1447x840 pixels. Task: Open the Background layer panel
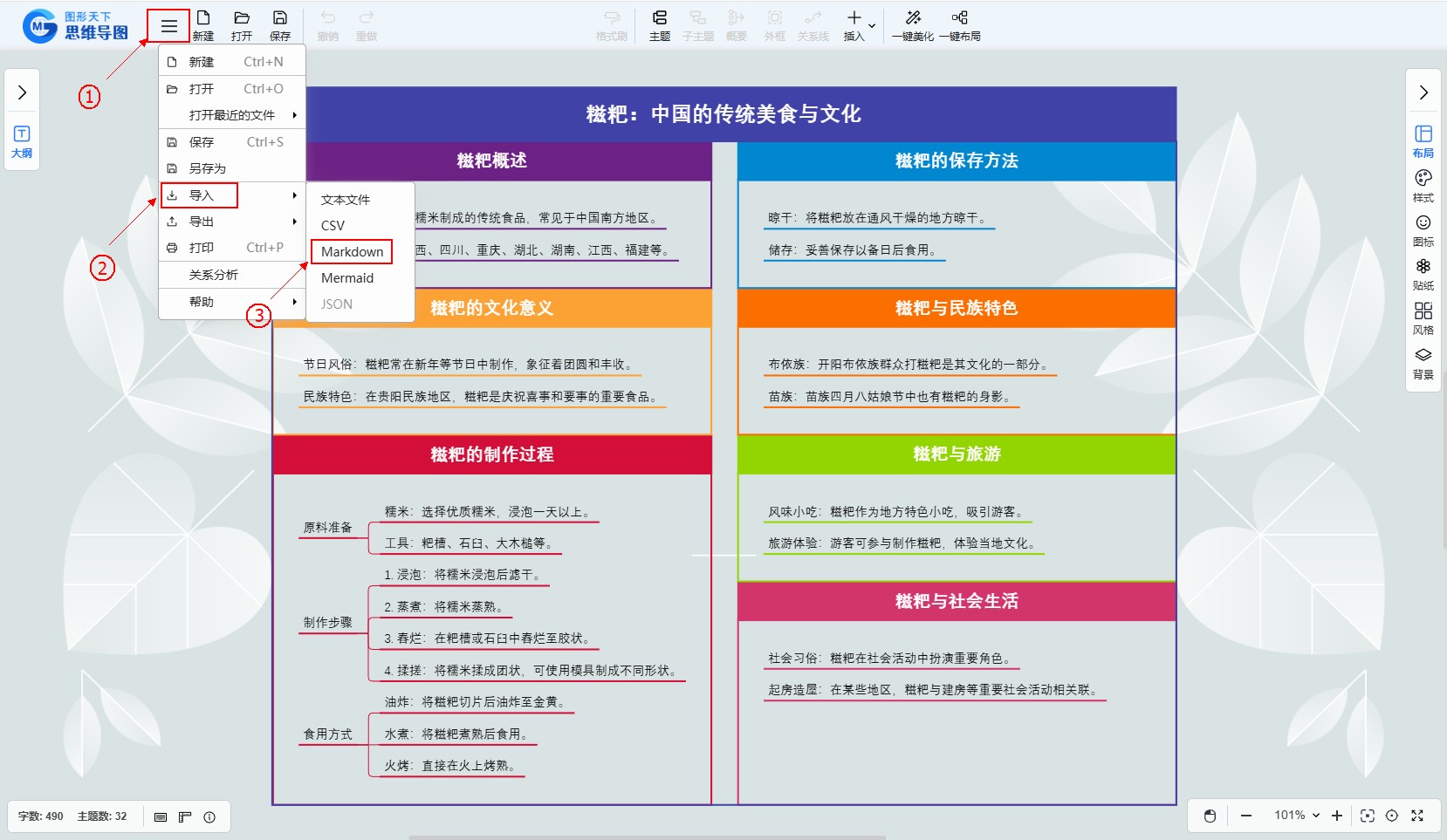[x=1423, y=362]
